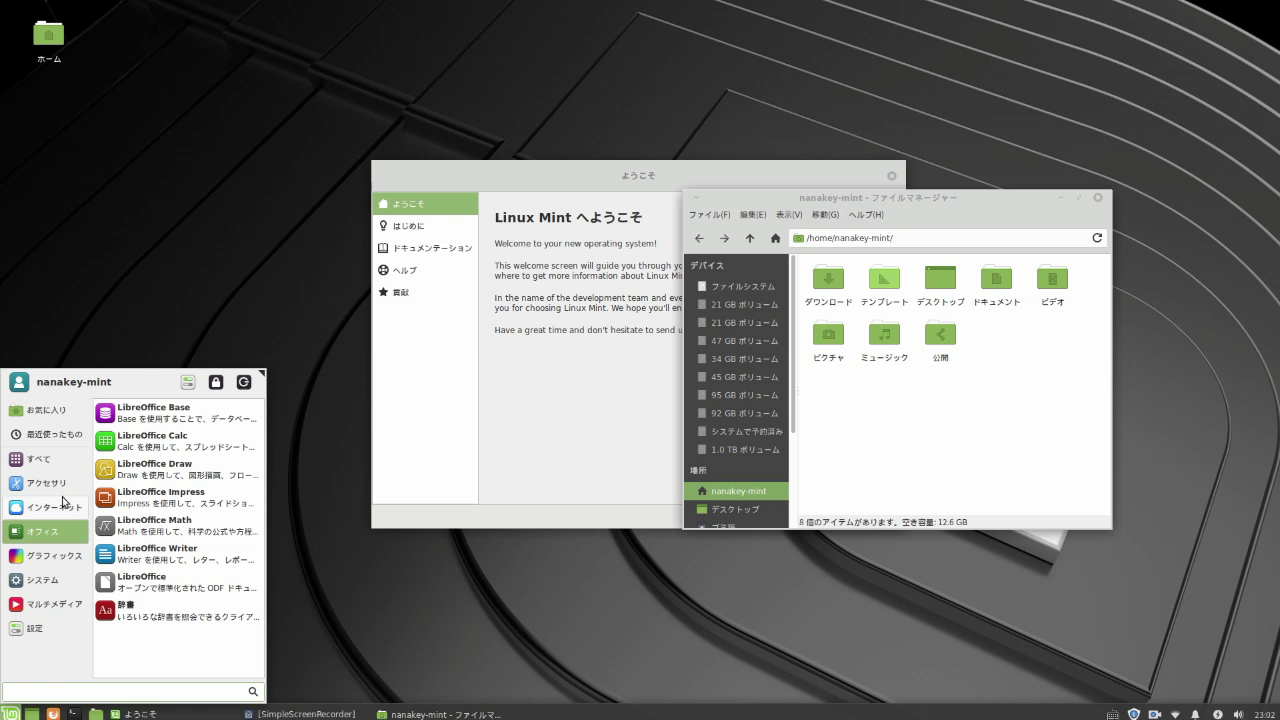Click the lock screen icon in menu header

[215, 382]
